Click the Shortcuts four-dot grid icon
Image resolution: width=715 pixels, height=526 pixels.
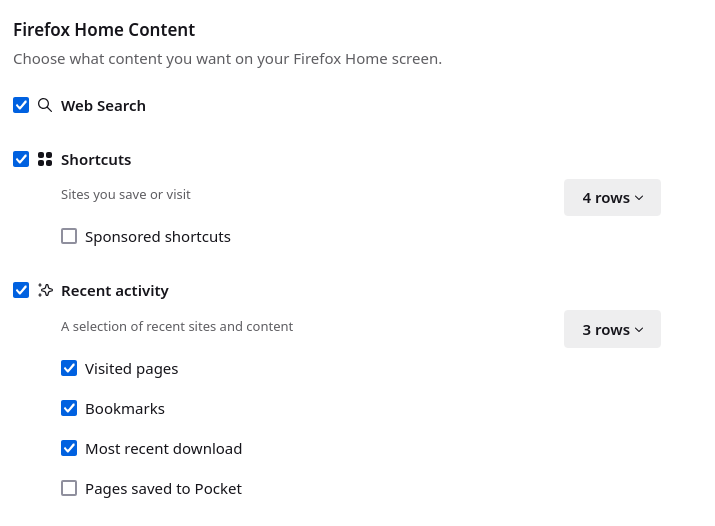click(x=45, y=159)
